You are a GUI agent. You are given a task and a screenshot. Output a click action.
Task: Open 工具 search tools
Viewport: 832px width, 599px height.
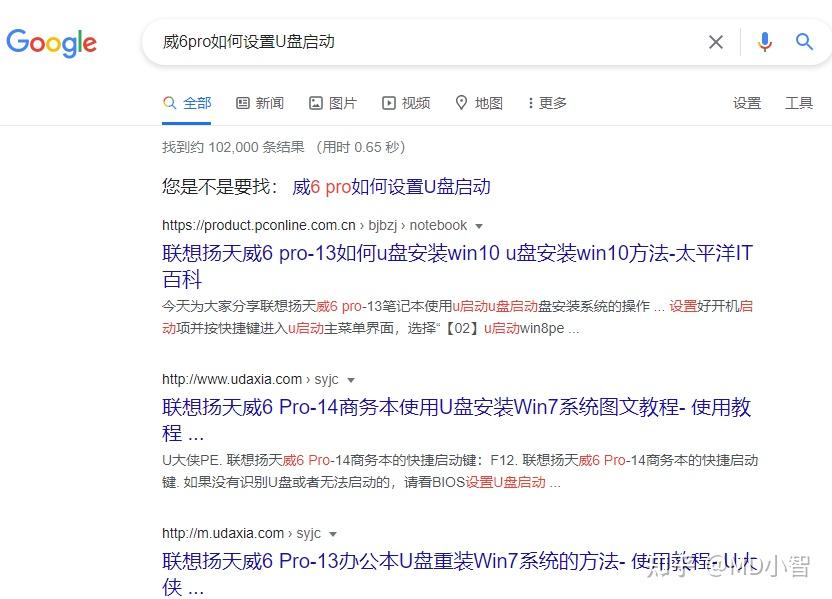(799, 103)
